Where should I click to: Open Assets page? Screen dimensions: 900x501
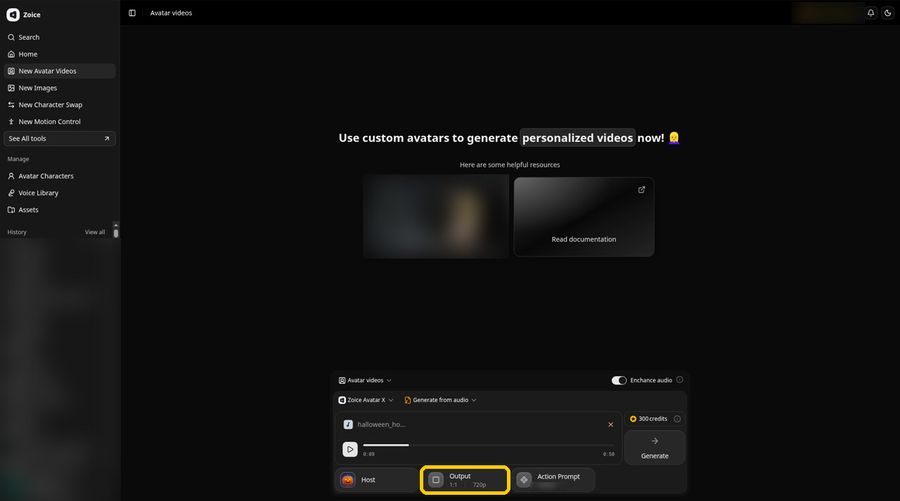[x=60, y=210]
